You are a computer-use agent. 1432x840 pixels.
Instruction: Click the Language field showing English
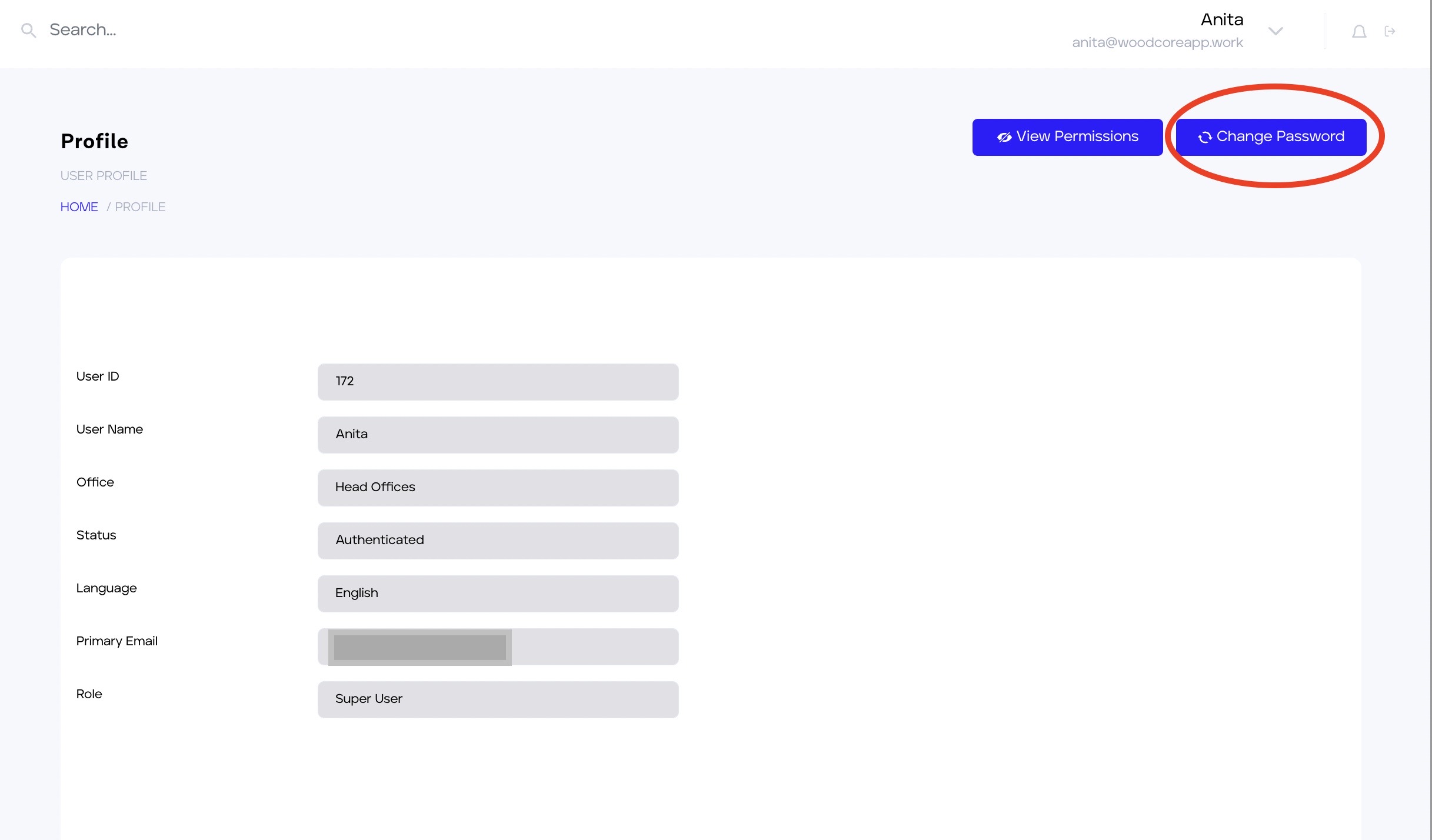point(498,594)
